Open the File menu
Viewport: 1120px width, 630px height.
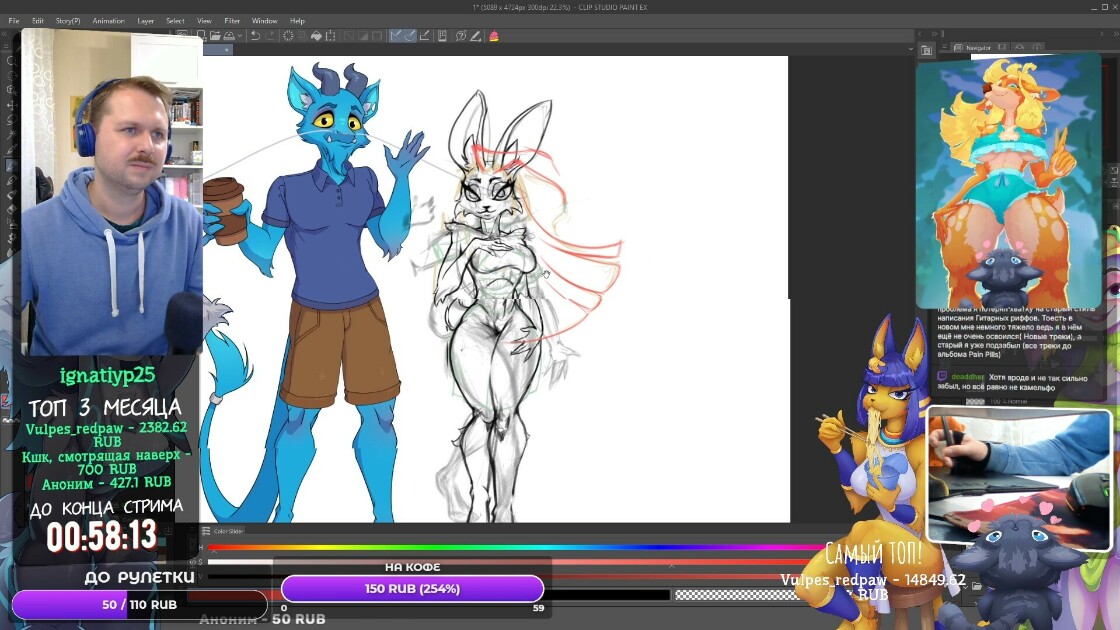coord(14,21)
